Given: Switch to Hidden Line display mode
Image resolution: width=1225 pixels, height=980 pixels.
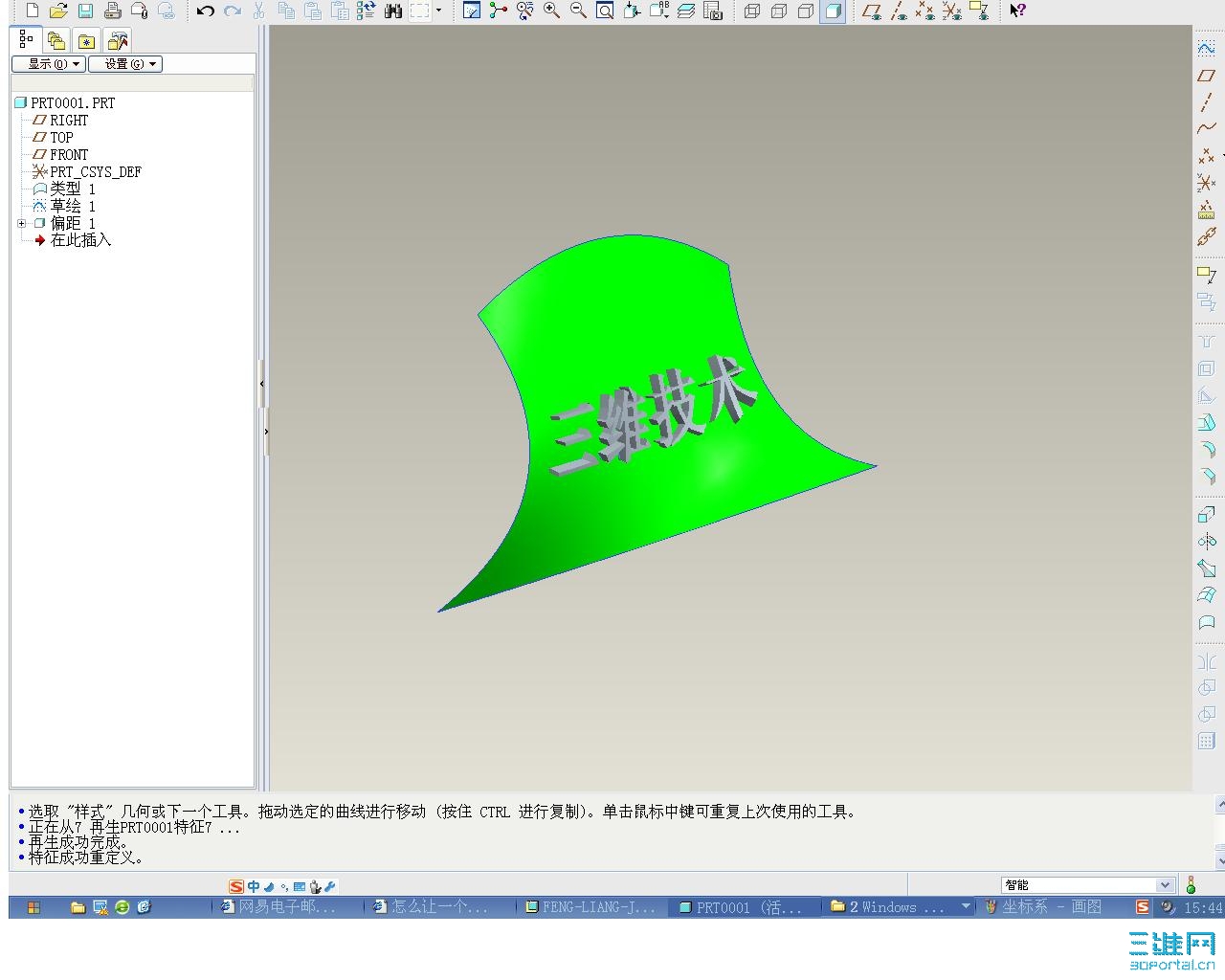Looking at the screenshot, I should [779, 11].
